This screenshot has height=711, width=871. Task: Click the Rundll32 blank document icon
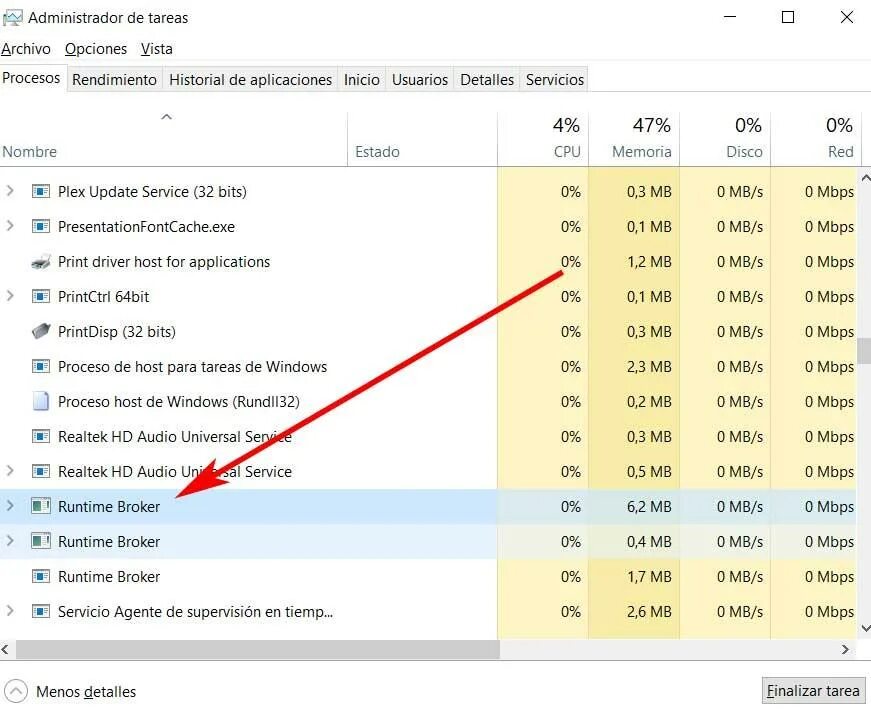click(41, 402)
